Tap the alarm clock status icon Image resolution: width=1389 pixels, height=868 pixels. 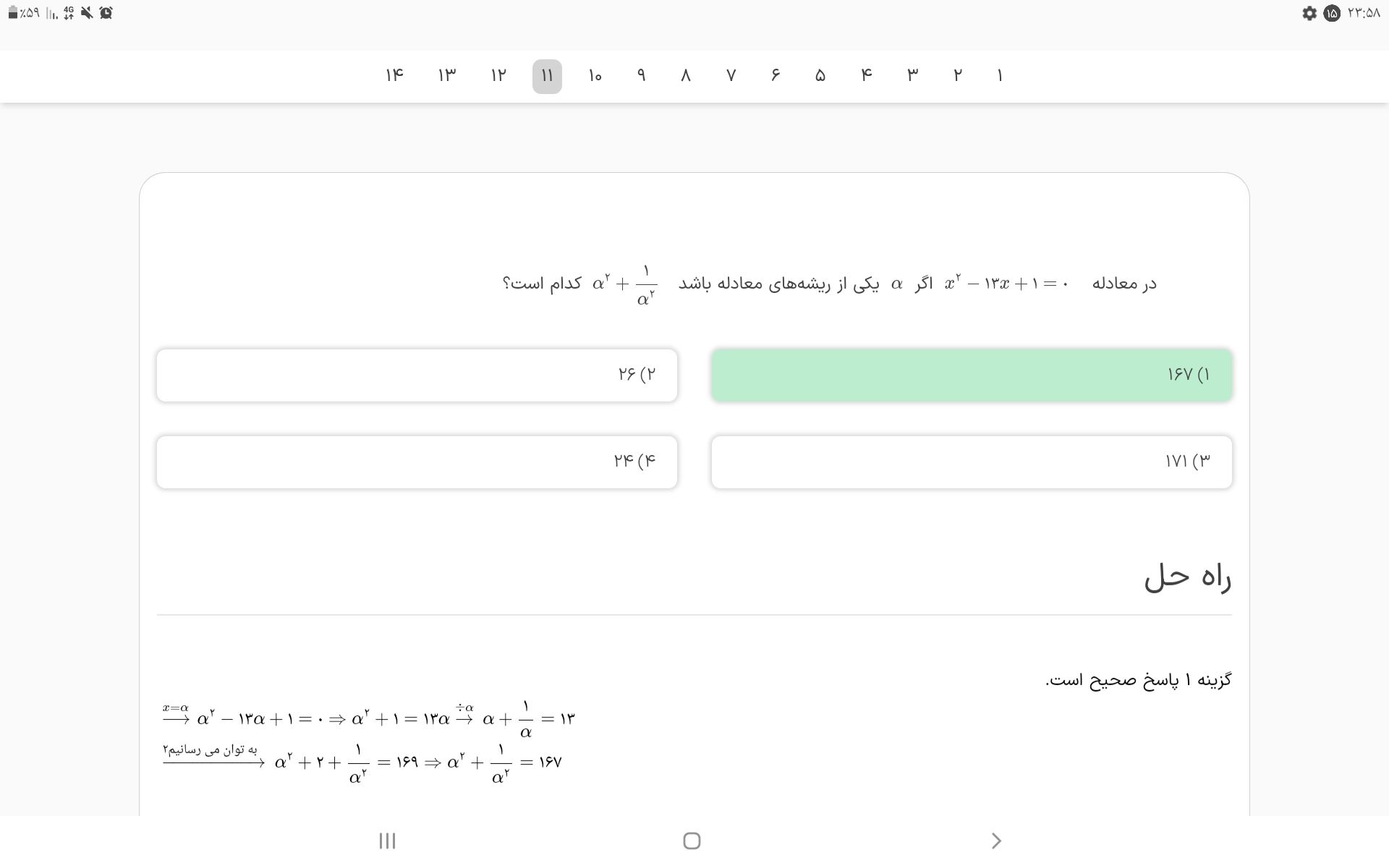(106, 13)
